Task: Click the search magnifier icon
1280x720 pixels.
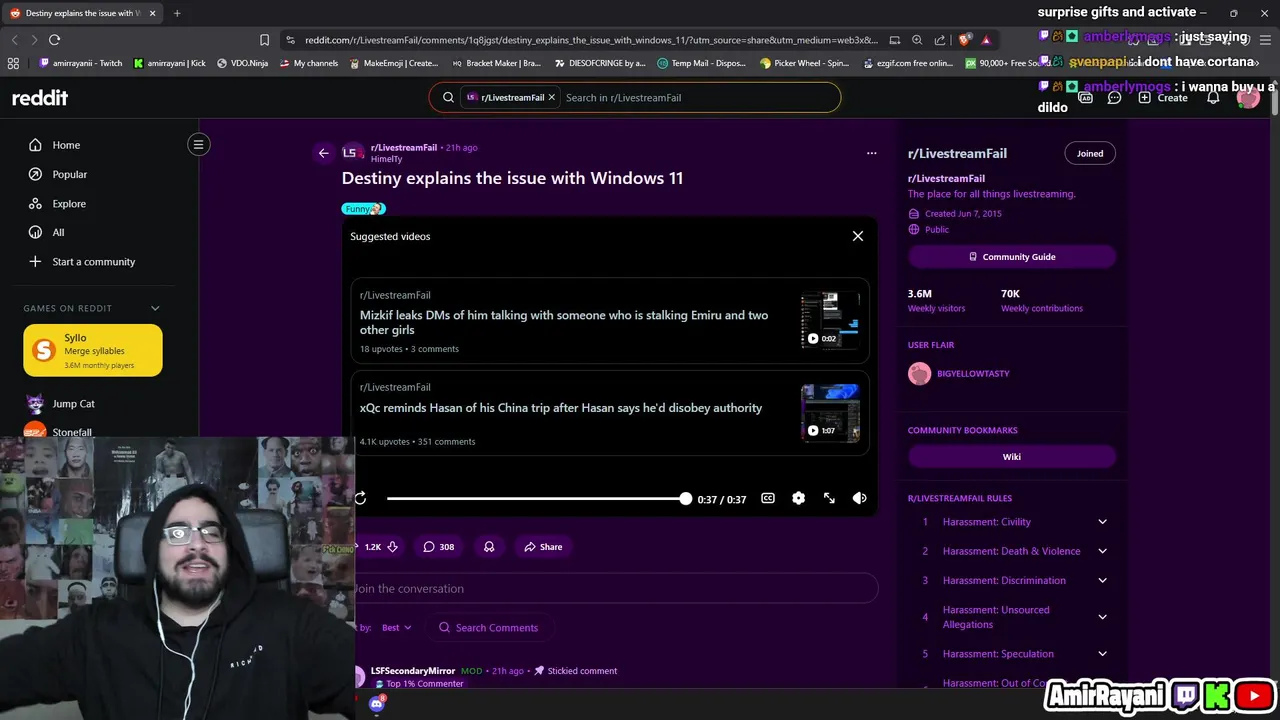Action: tap(447, 98)
